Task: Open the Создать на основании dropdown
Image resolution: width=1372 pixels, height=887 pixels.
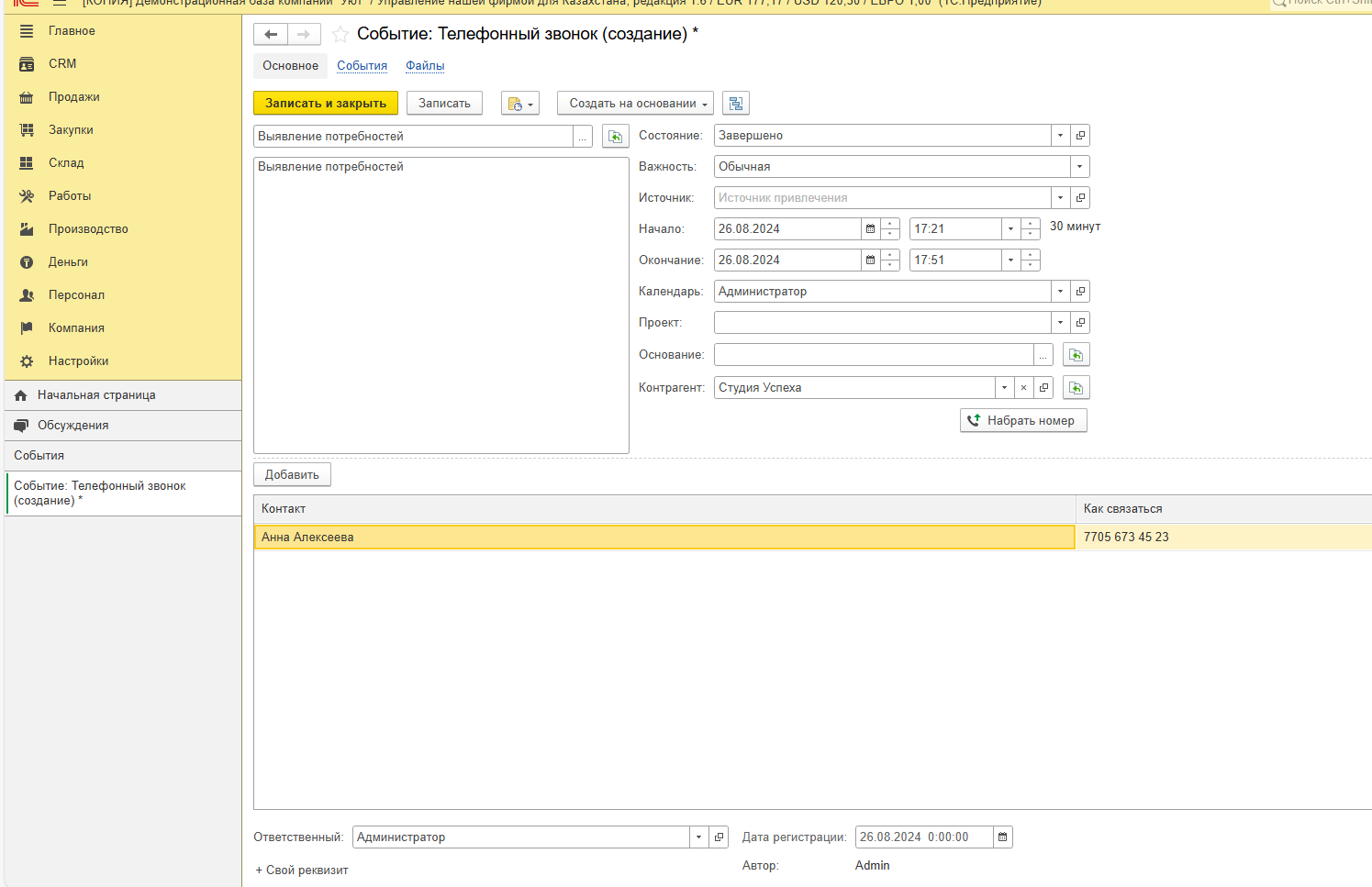Action: click(x=635, y=104)
